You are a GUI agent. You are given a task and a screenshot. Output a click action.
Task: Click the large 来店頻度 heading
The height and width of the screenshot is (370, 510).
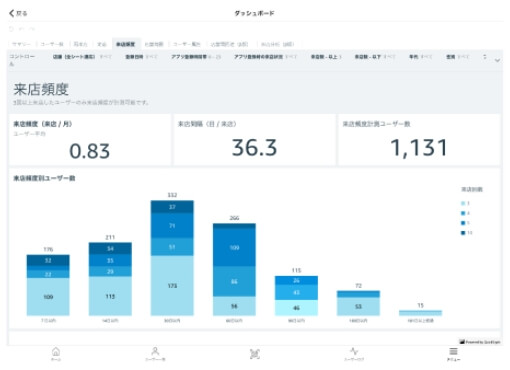coord(41,89)
